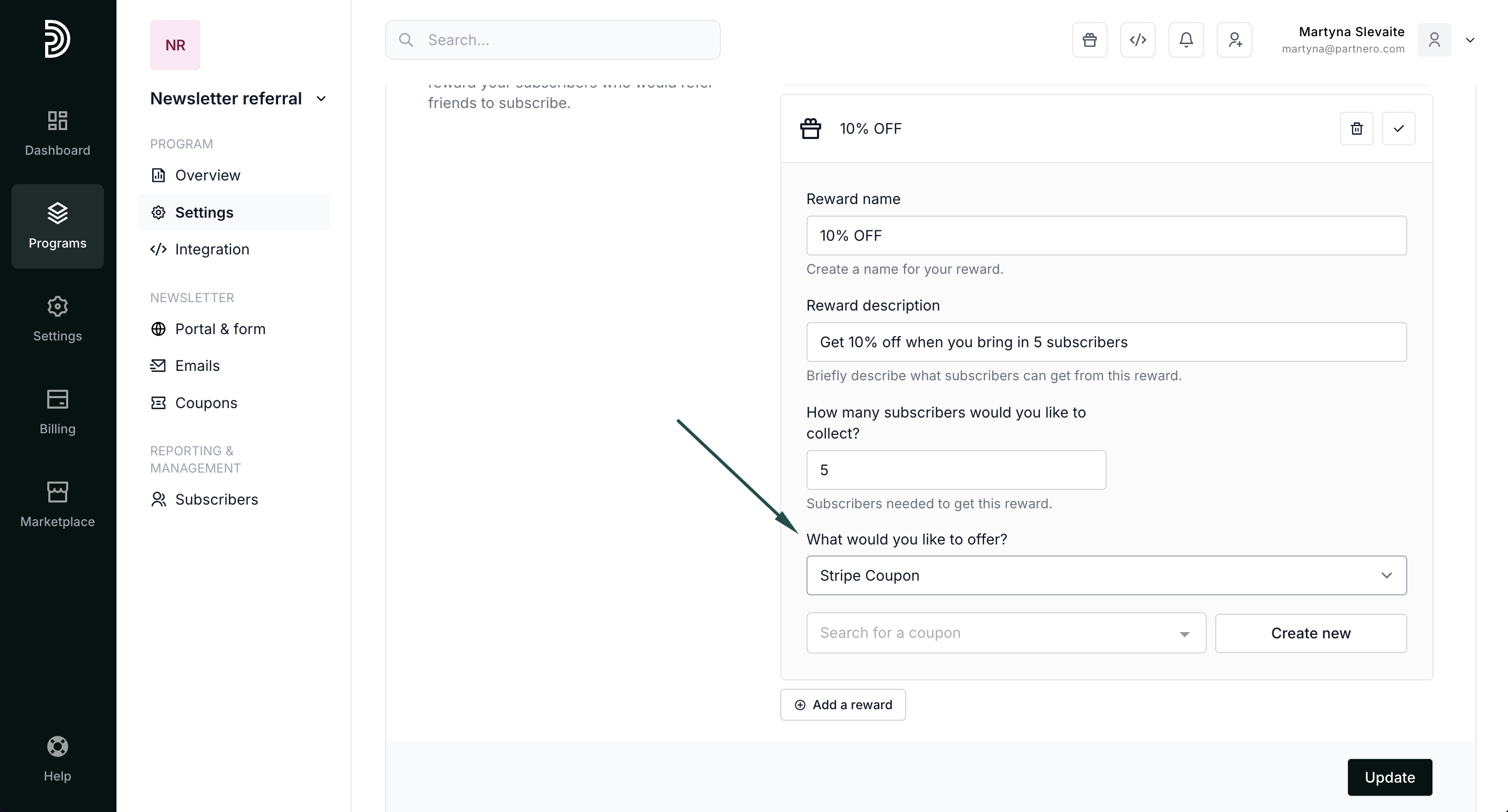Viewport: 1508px width, 812px height.
Task: Click Add a reward button
Action: click(842, 704)
